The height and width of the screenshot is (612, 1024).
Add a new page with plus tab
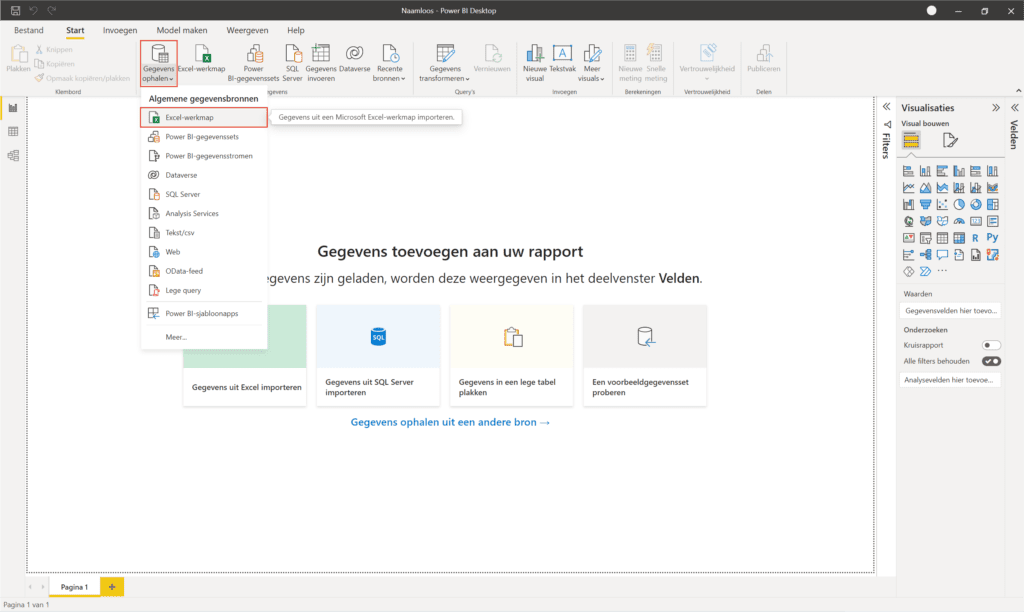click(112, 587)
